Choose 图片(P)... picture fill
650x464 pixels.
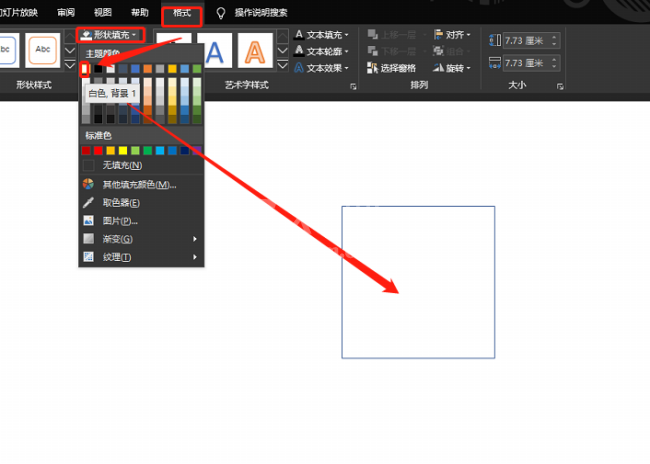click(x=141, y=221)
